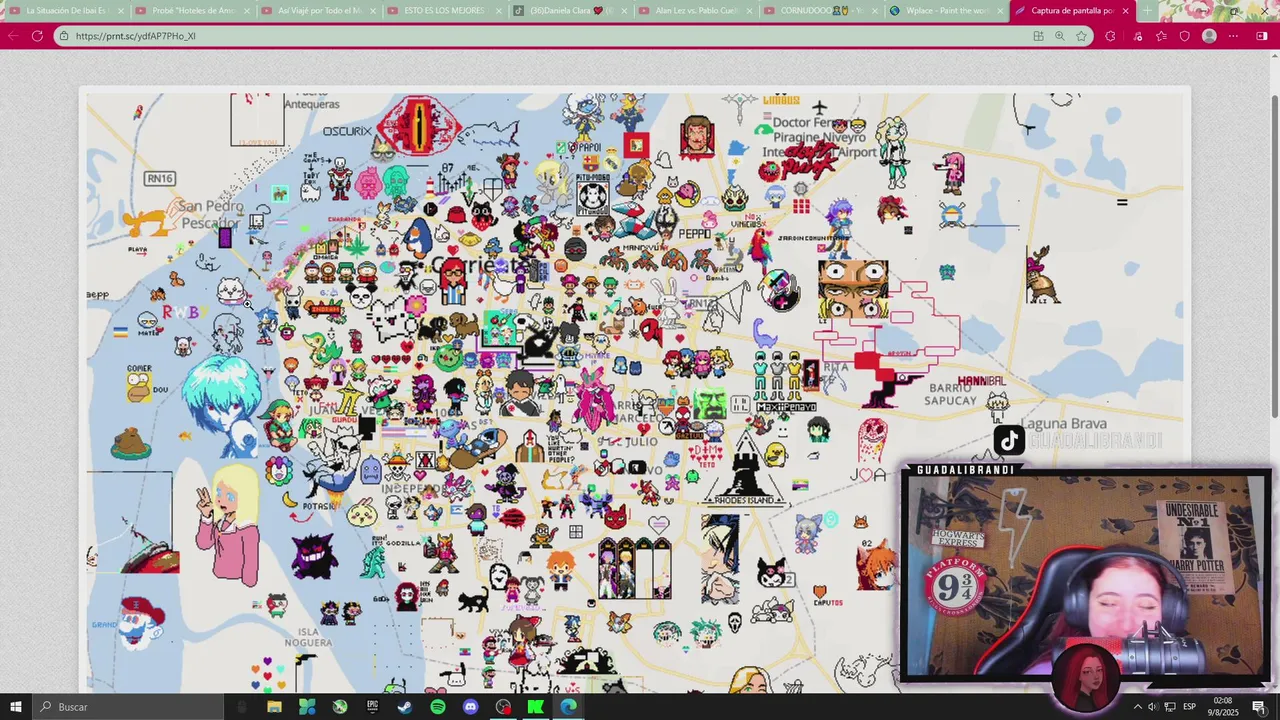Open the split screen icon in address bar
The width and height of the screenshot is (1280, 720).
click(1038, 36)
